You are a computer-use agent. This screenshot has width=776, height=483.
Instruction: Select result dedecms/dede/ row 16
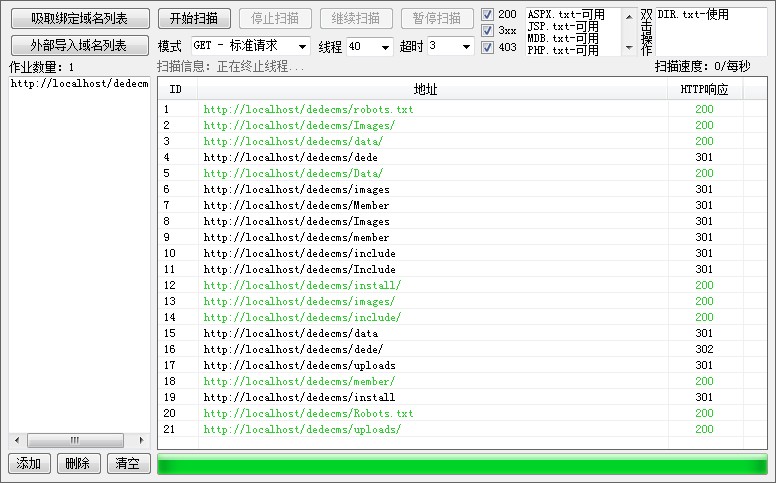coord(462,349)
